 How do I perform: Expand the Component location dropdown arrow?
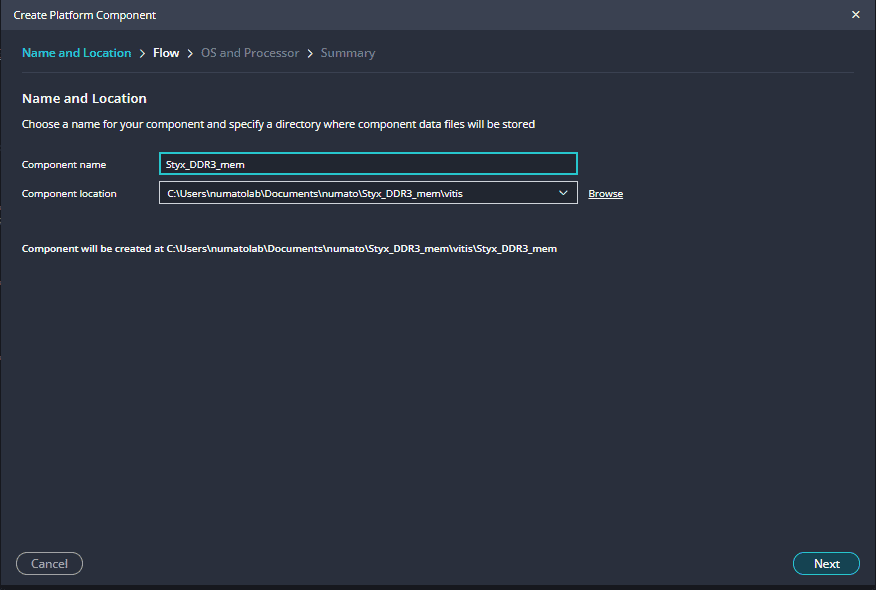click(563, 193)
